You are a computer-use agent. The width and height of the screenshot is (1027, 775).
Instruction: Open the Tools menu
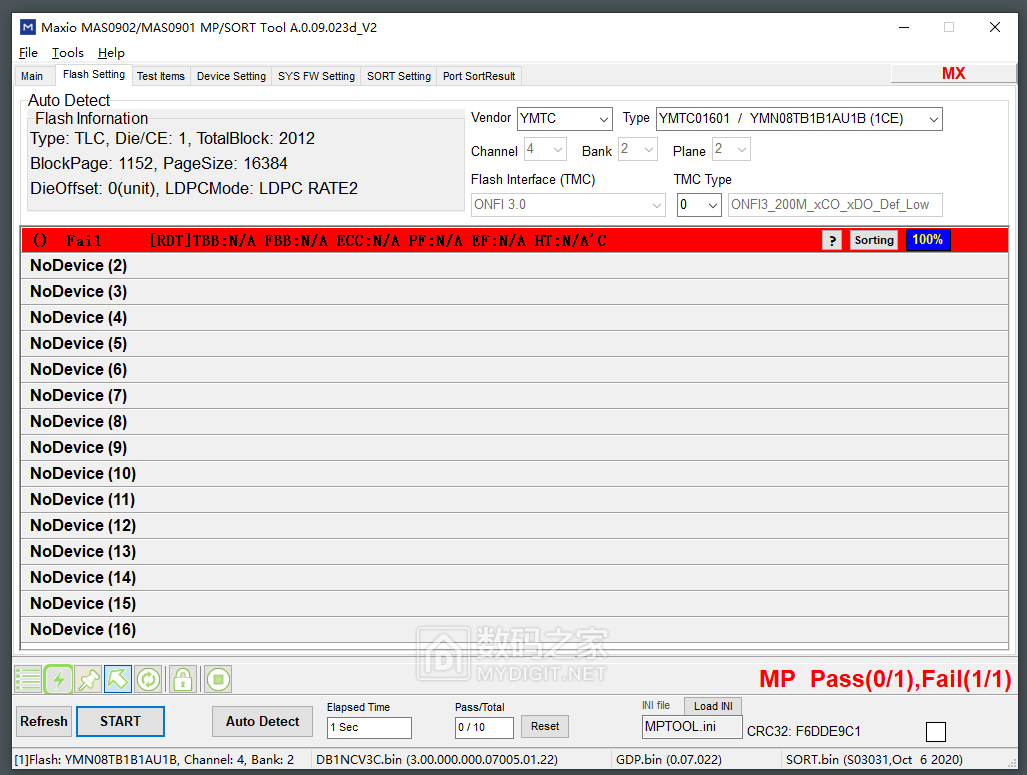(x=67, y=53)
